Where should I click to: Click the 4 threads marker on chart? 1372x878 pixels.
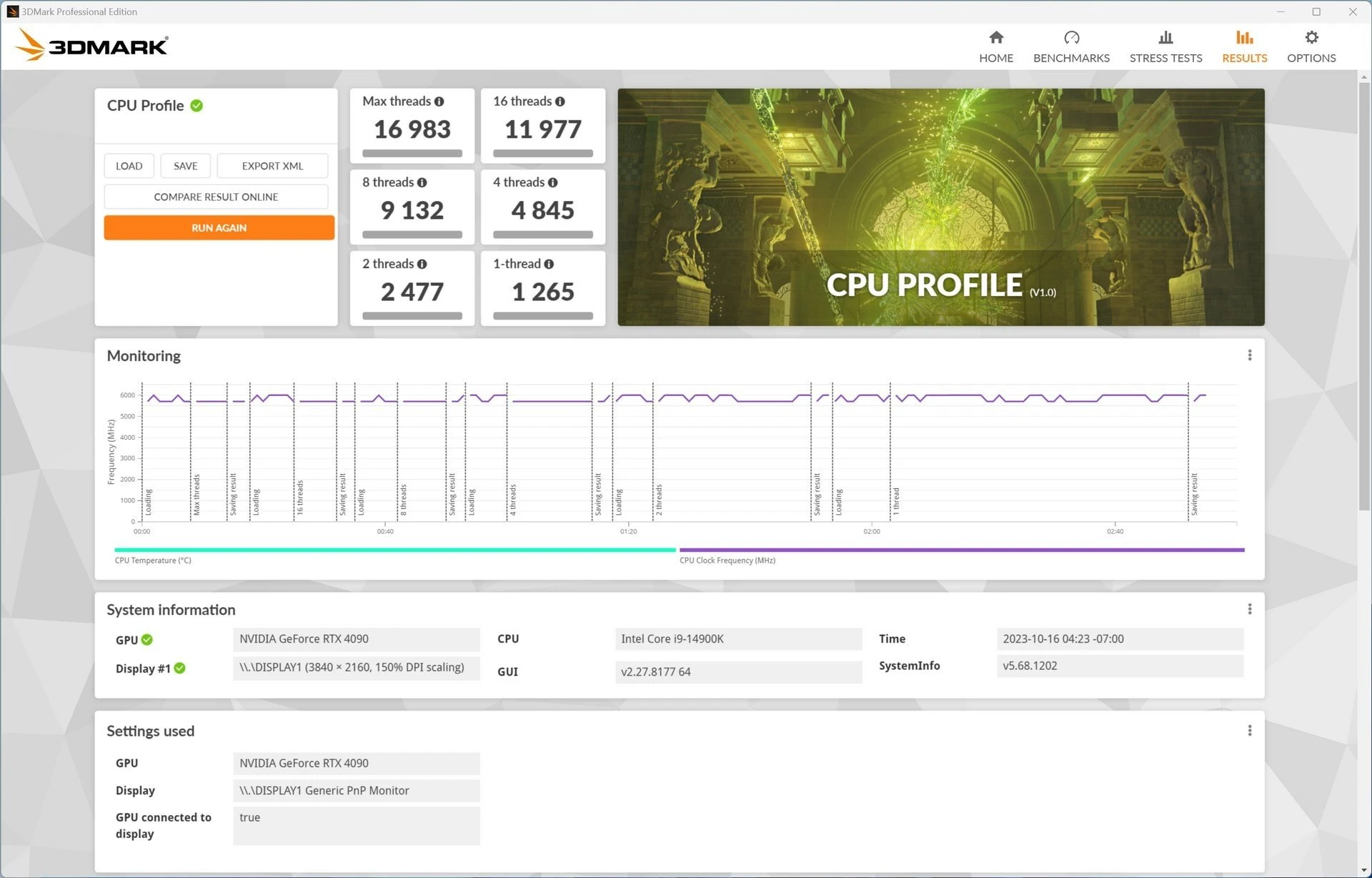tap(512, 500)
